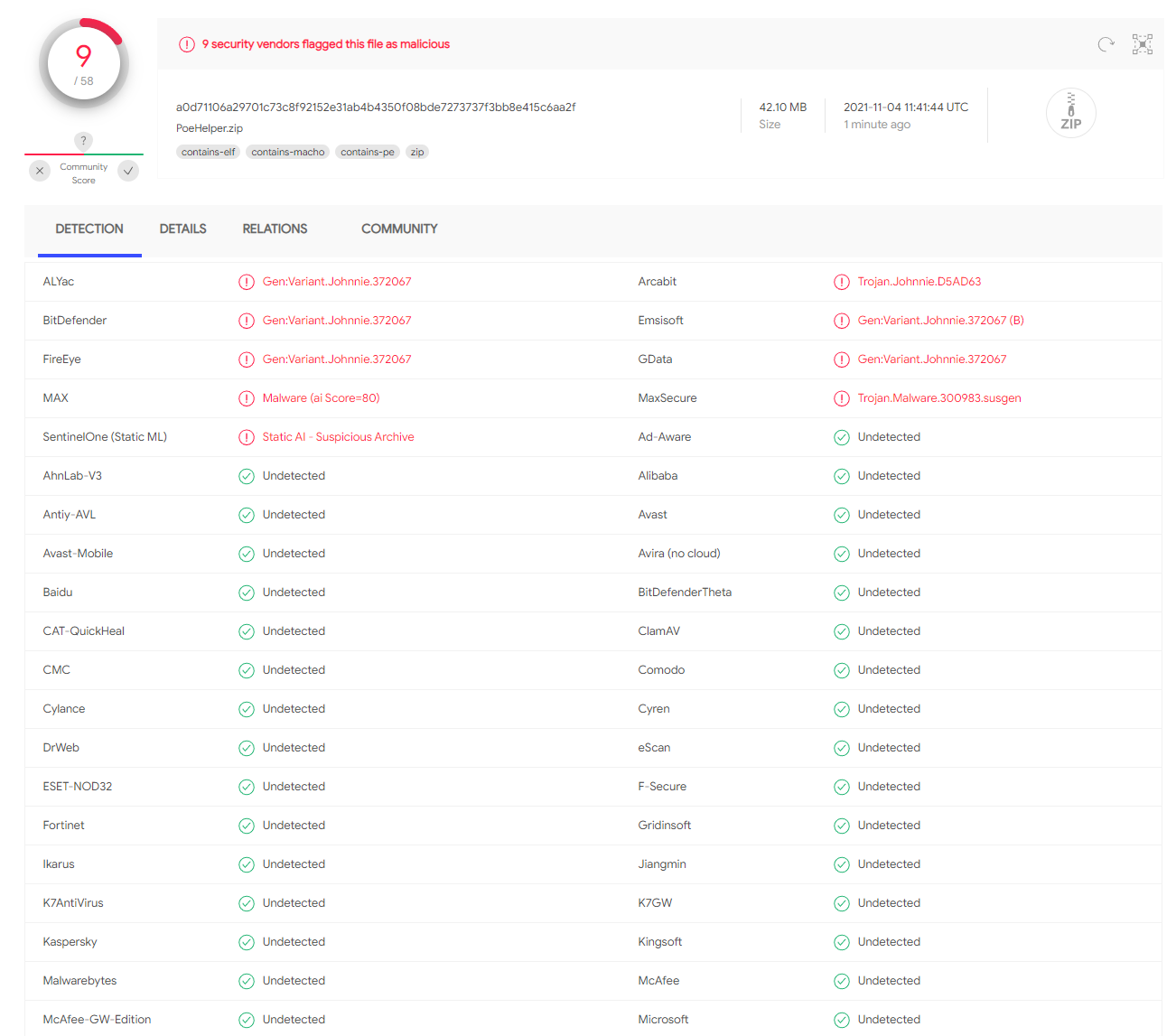Click the ClamAV green check icon

[842, 631]
